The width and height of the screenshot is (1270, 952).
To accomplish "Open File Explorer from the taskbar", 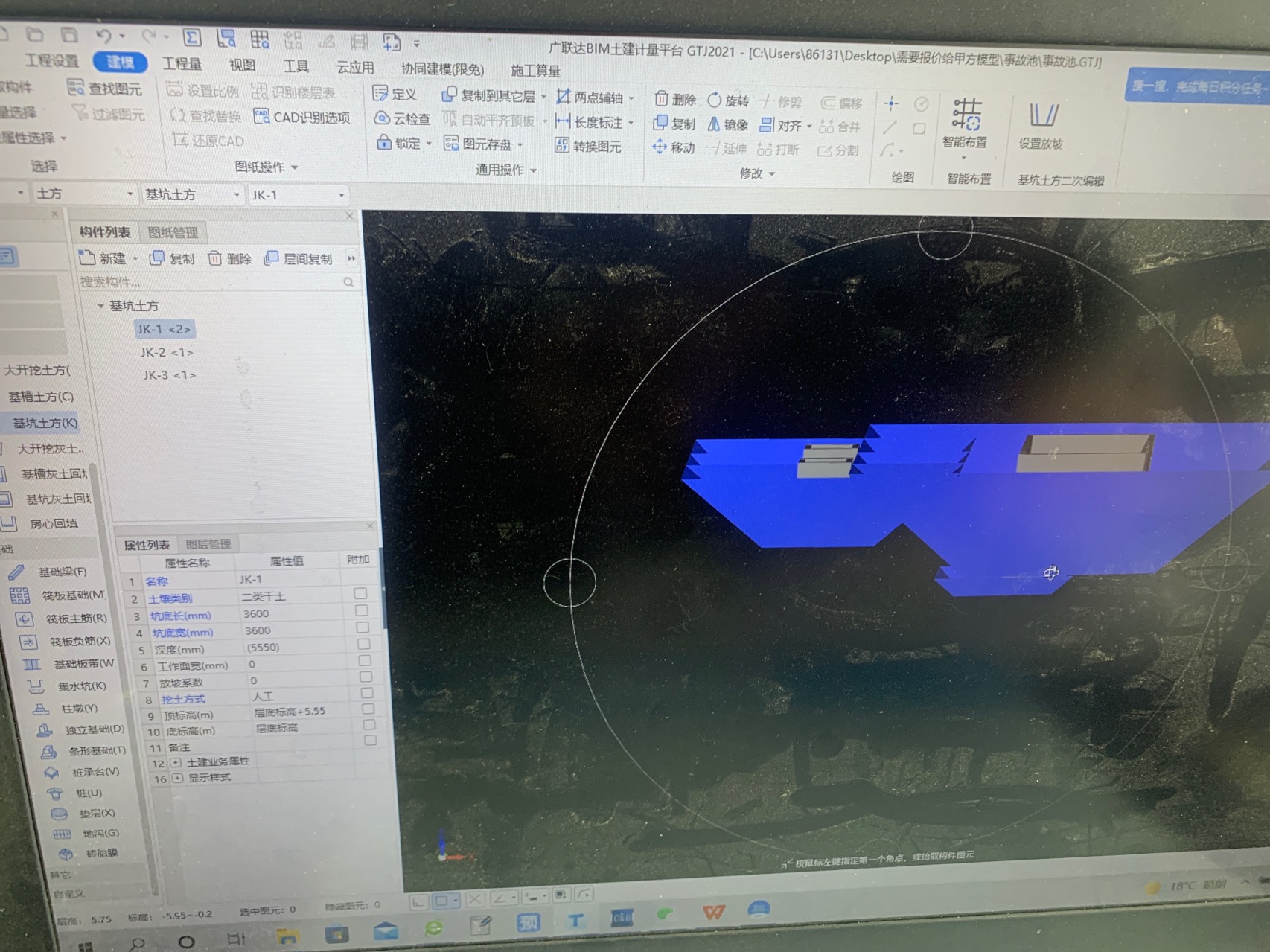I will 288,935.
